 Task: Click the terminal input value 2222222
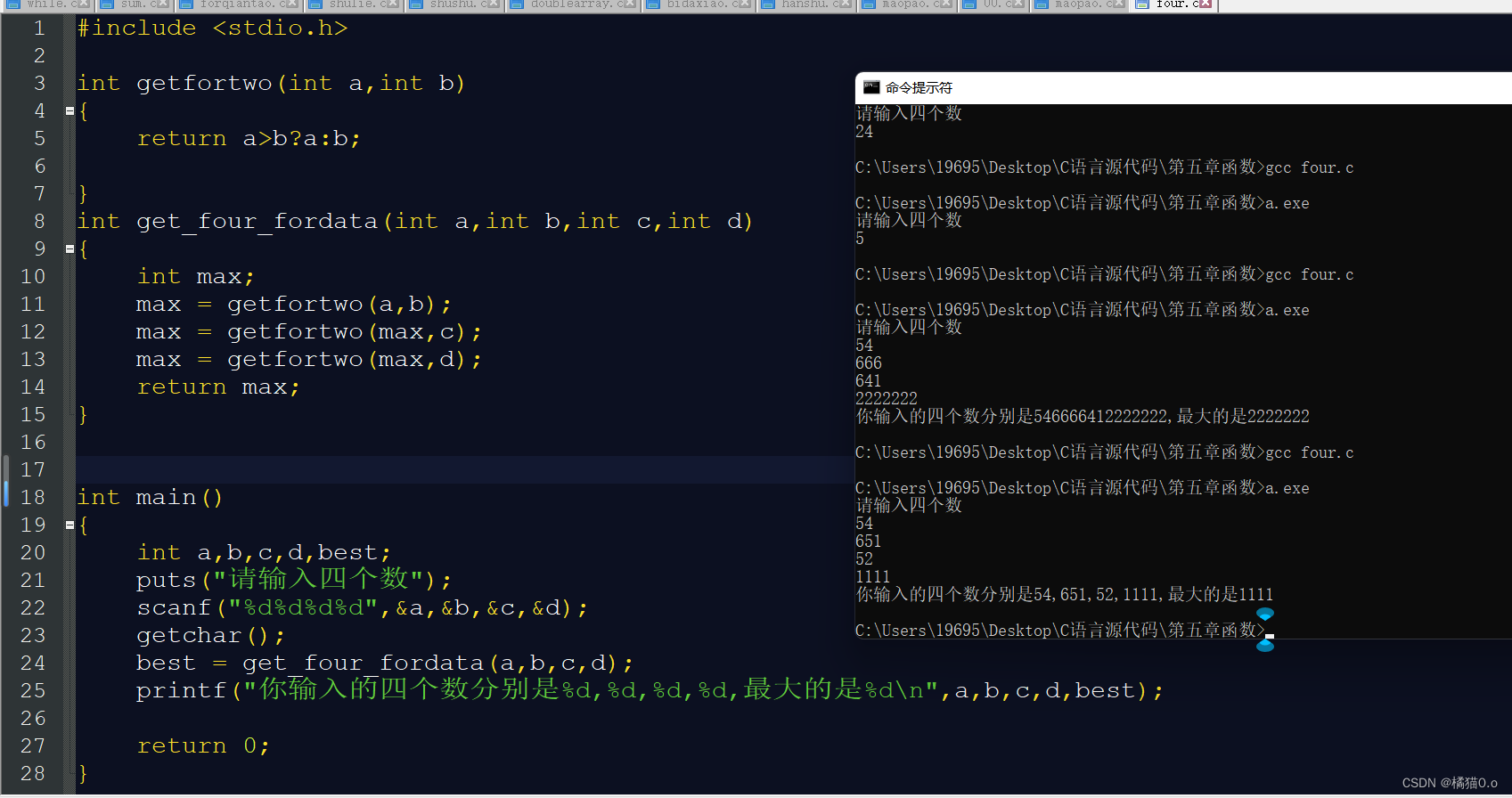[887, 399]
